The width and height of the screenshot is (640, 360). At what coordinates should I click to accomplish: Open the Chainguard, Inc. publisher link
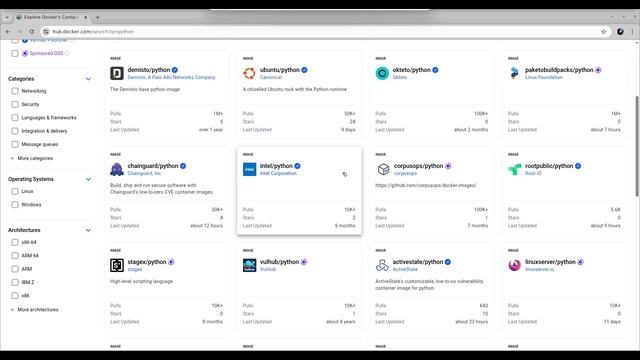tap(144, 173)
